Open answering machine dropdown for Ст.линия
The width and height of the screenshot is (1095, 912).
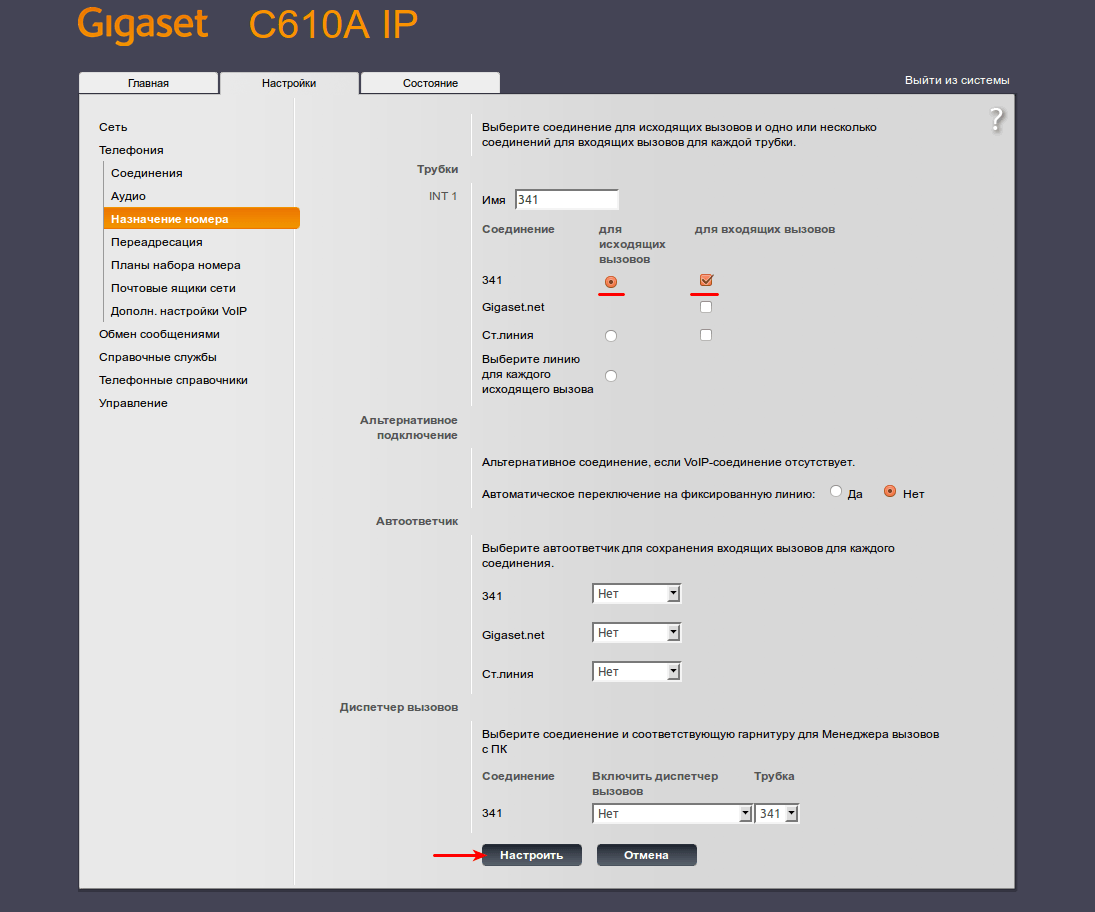[636, 672]
